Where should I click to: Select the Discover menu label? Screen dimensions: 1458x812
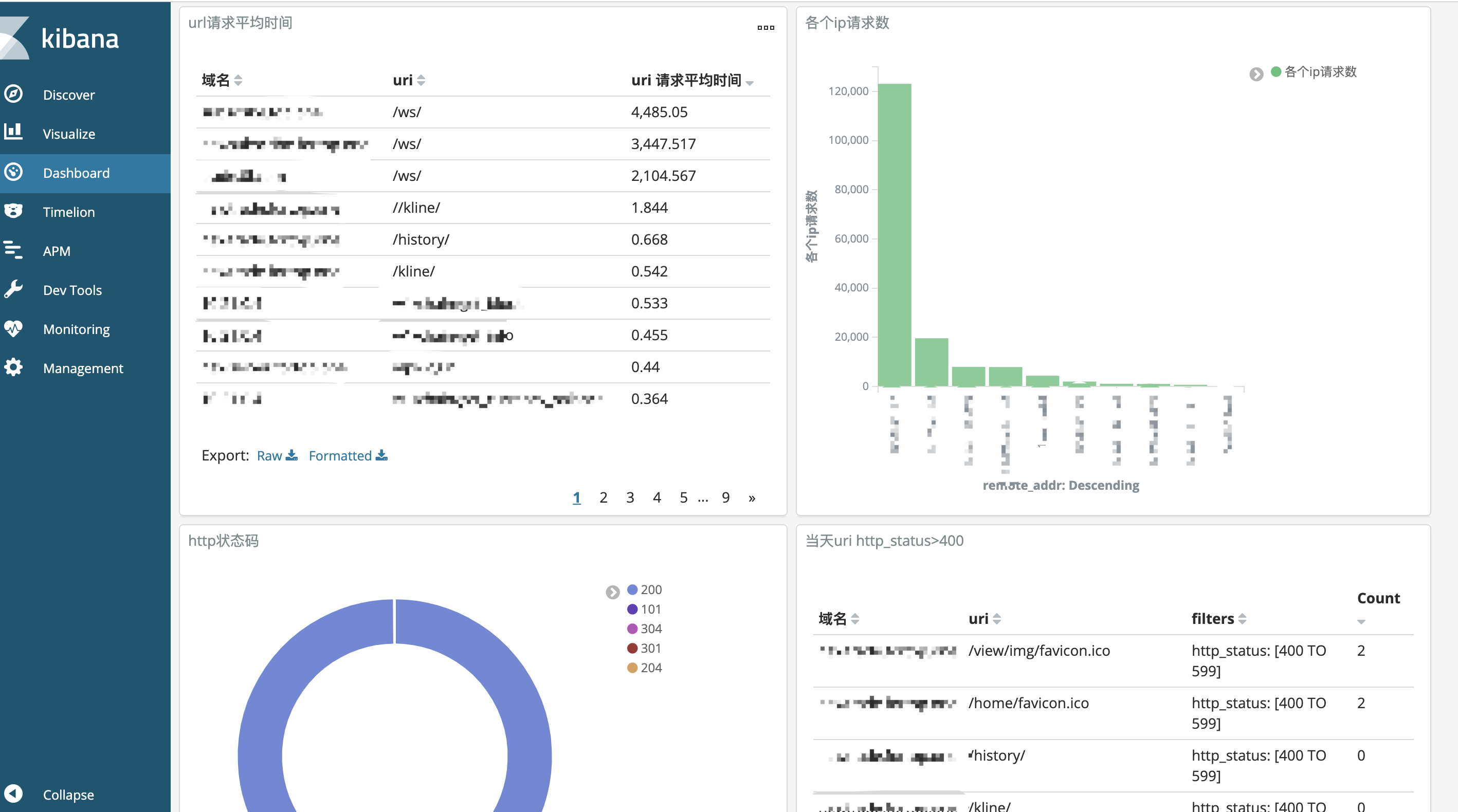tap(69, 95)
